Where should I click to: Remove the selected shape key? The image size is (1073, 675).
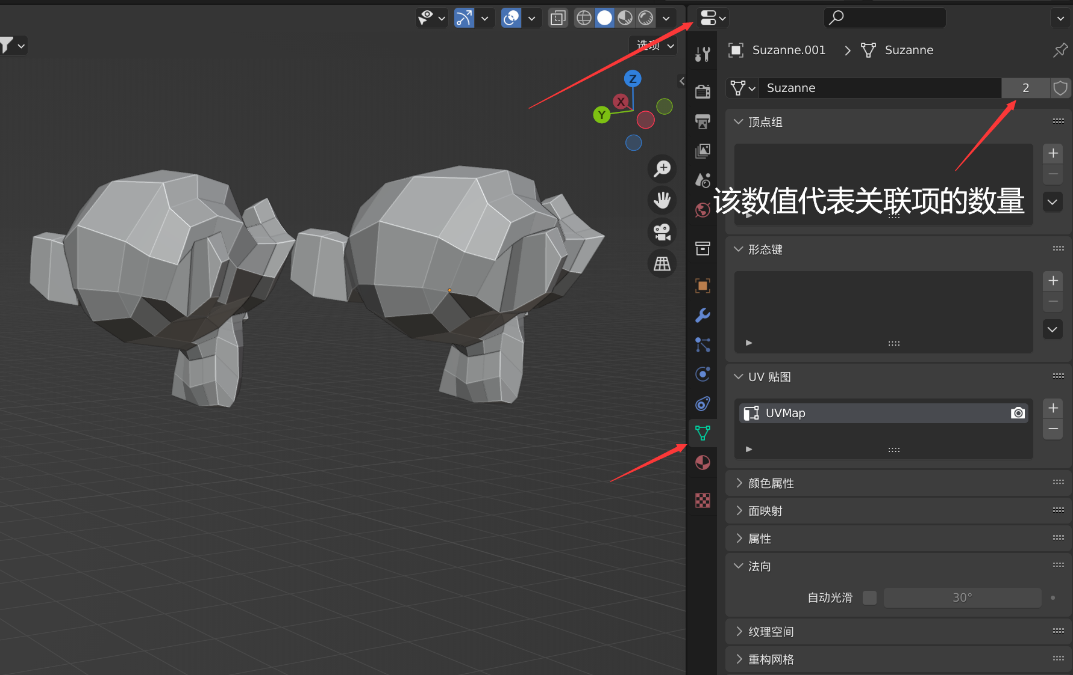[x=1053, y=301]
